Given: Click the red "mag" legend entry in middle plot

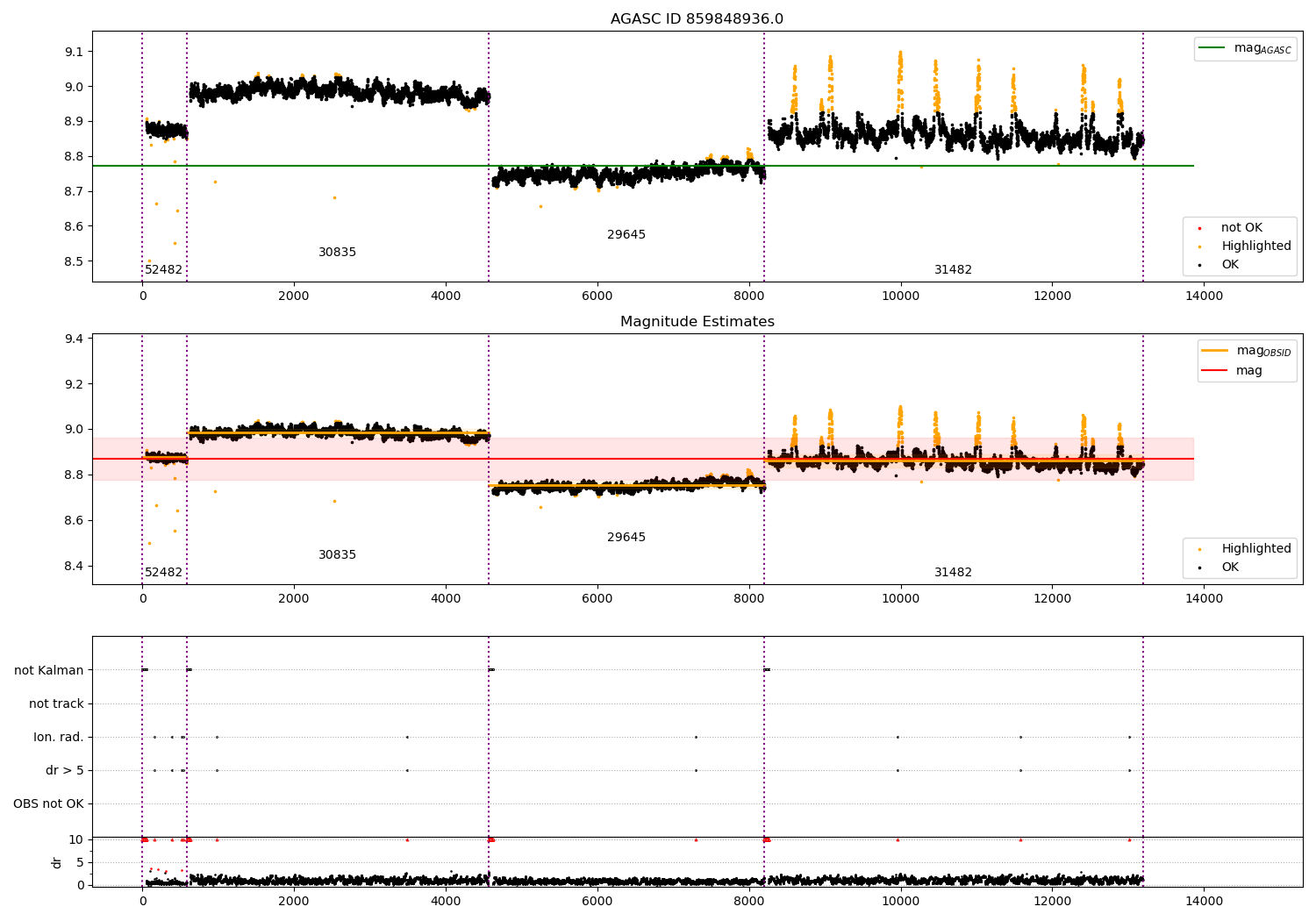Looking at the screenshot, I should [1233, 370].
